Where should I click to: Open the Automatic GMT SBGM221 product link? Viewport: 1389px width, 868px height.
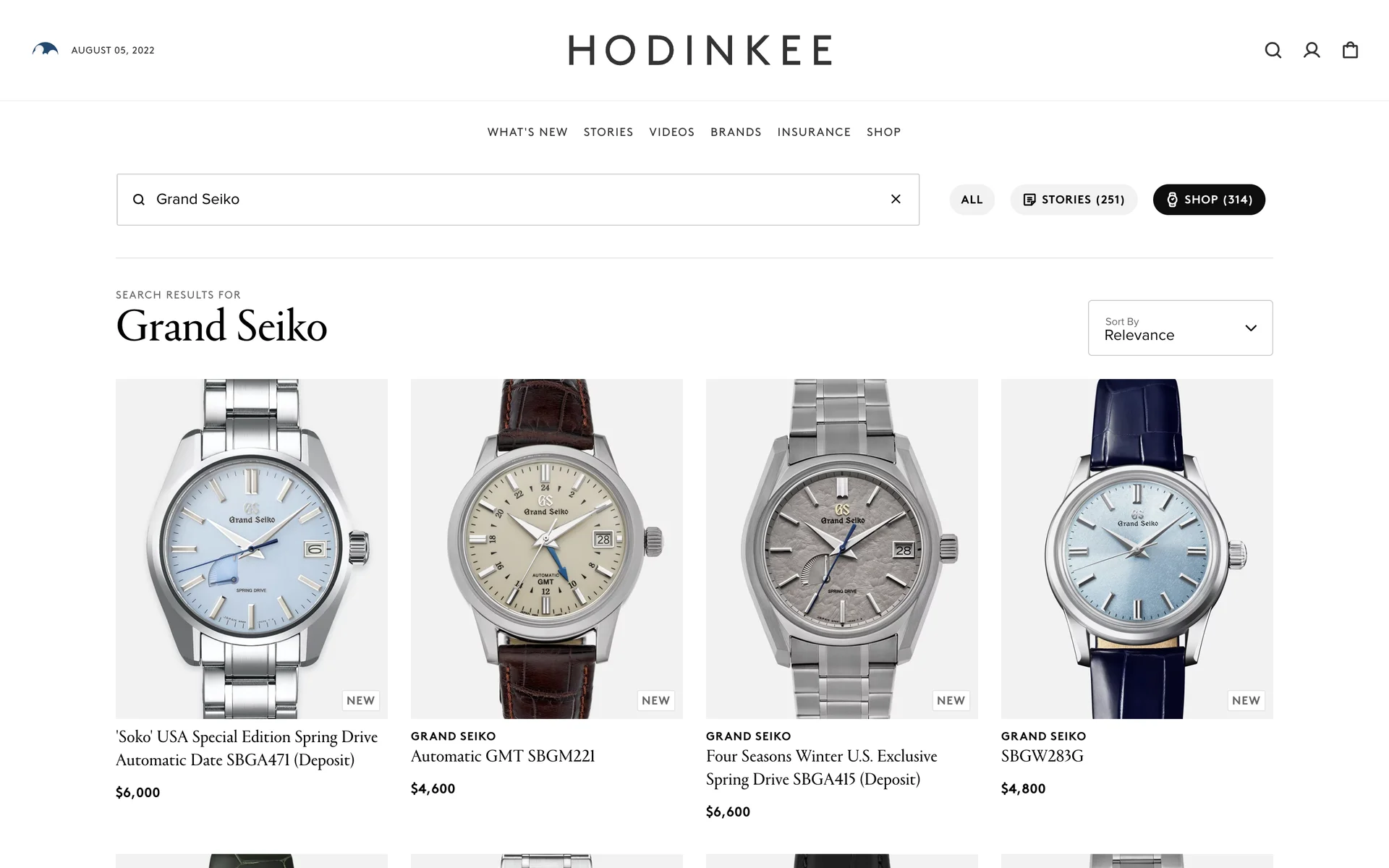coord(503,757)
